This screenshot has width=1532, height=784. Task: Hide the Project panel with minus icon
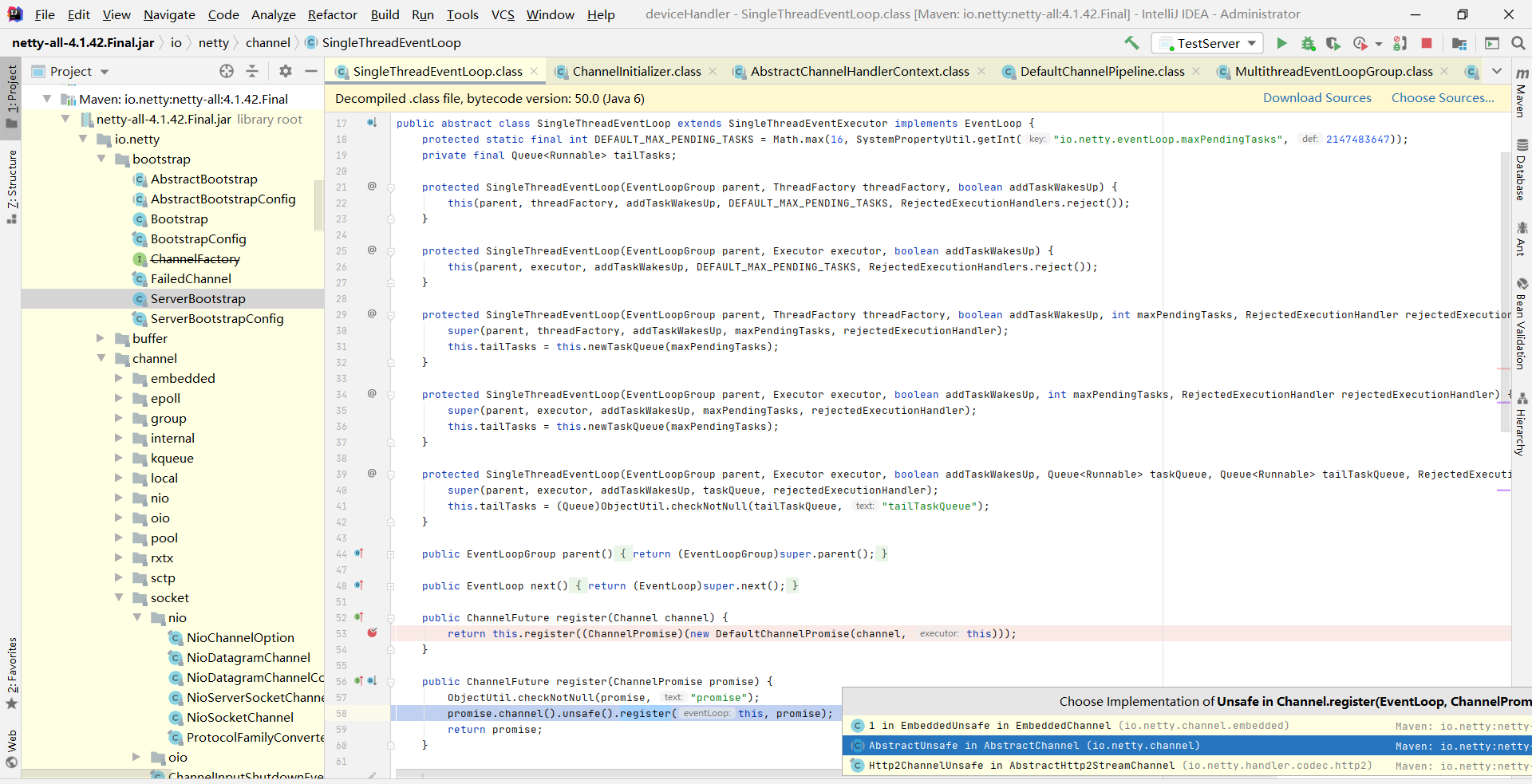click(x=311, y=71)
